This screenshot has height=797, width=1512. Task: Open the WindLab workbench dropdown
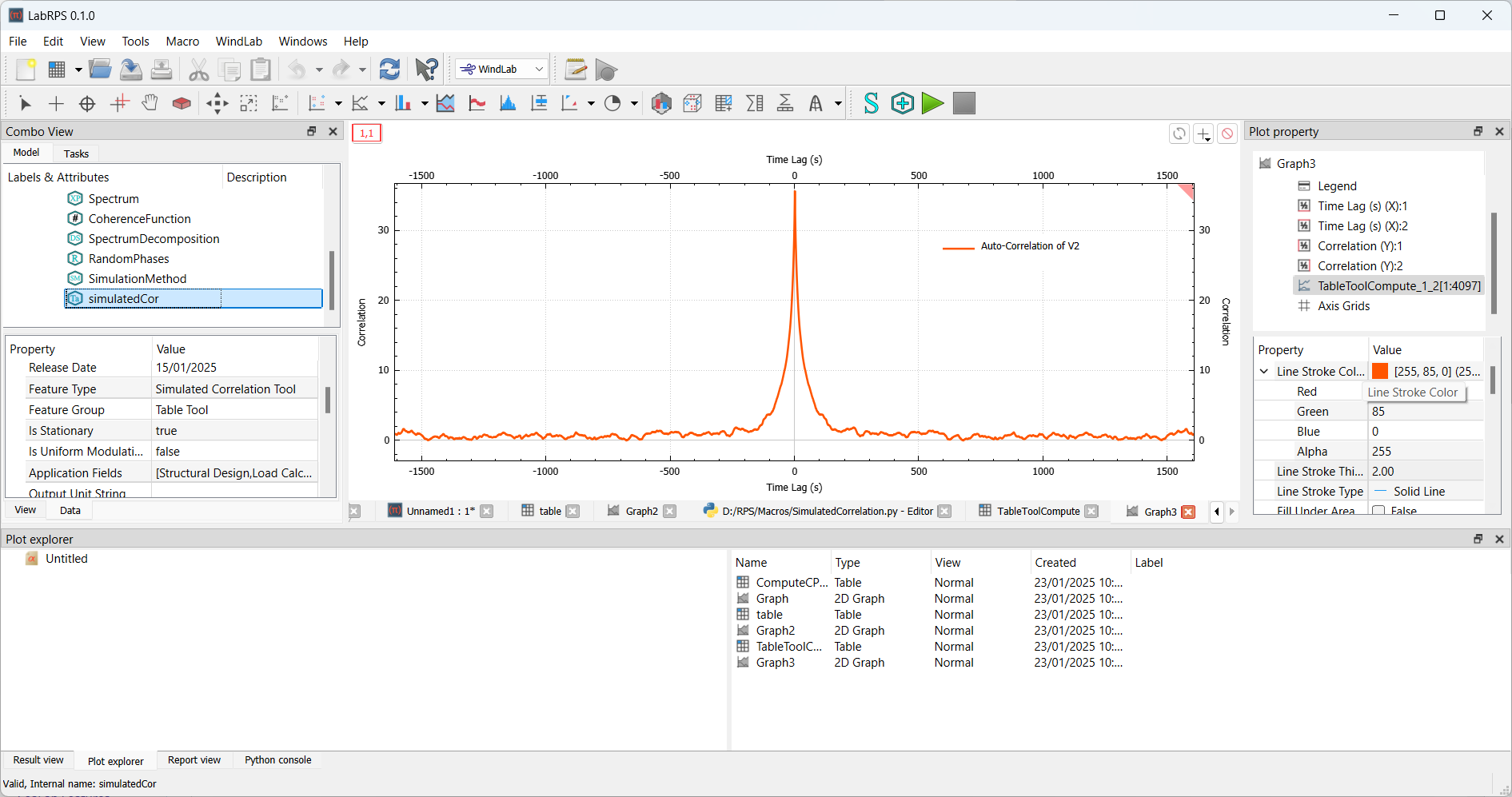(502, 70)
